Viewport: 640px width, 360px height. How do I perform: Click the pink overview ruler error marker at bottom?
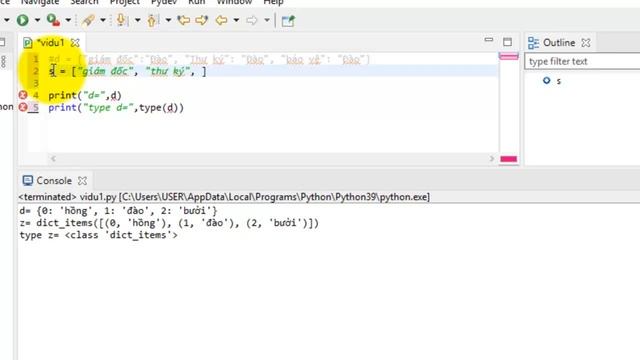click(x=509, y=159)
